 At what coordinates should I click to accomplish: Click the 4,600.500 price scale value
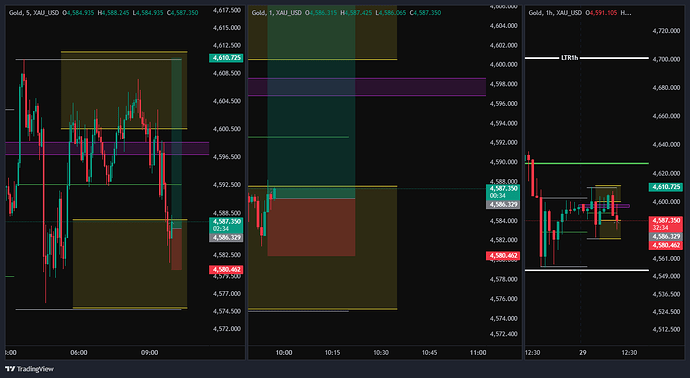pyautogui.click(x=226, y=129)
